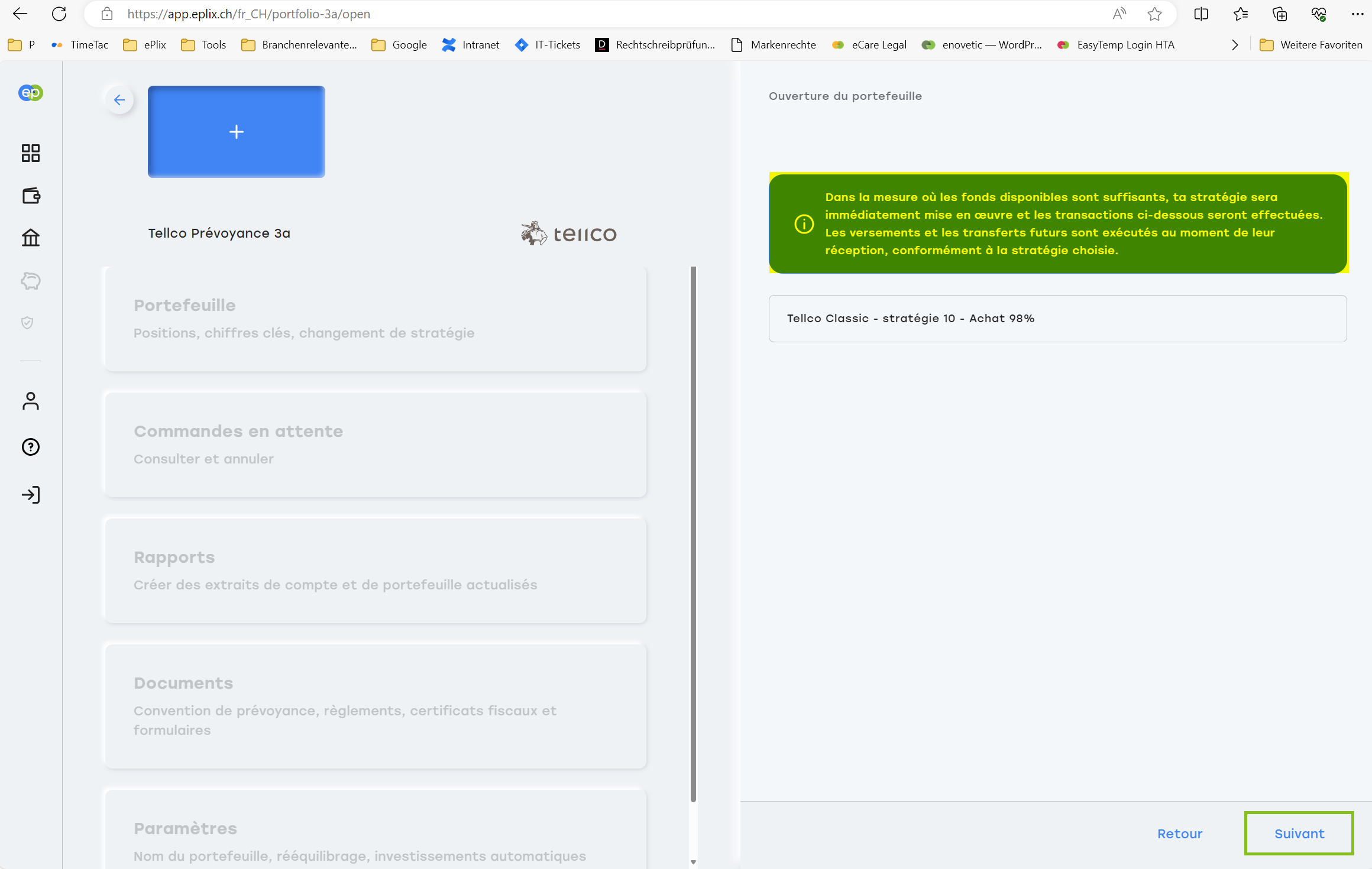Click the Retour button
Screen dimensions: 1372x869
[1180, 834]
